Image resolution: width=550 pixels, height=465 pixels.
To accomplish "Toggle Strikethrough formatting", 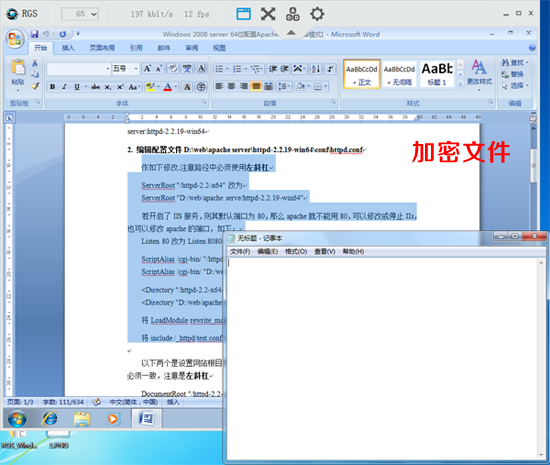I will pos(95,87).
